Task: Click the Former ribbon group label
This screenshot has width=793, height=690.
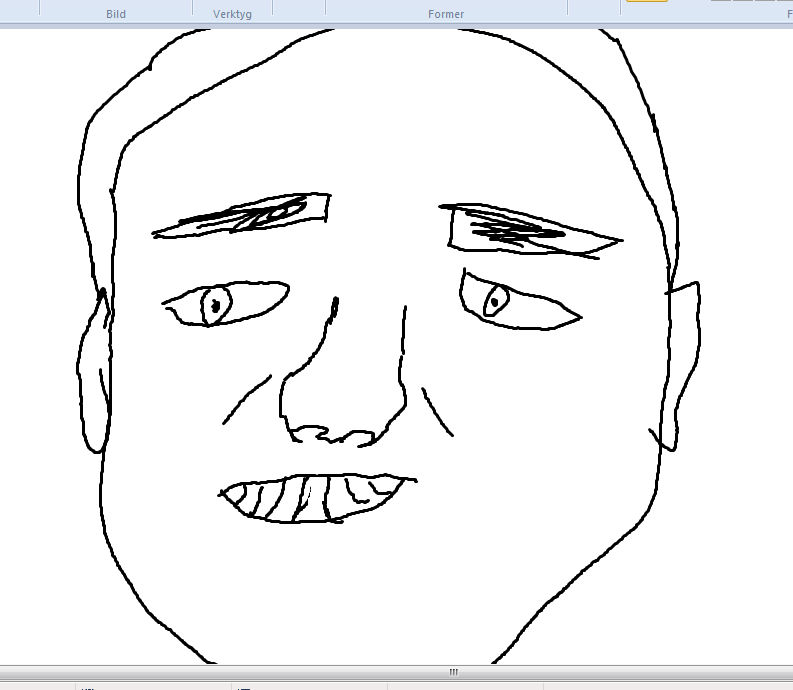Action: [x=446, y=14]
